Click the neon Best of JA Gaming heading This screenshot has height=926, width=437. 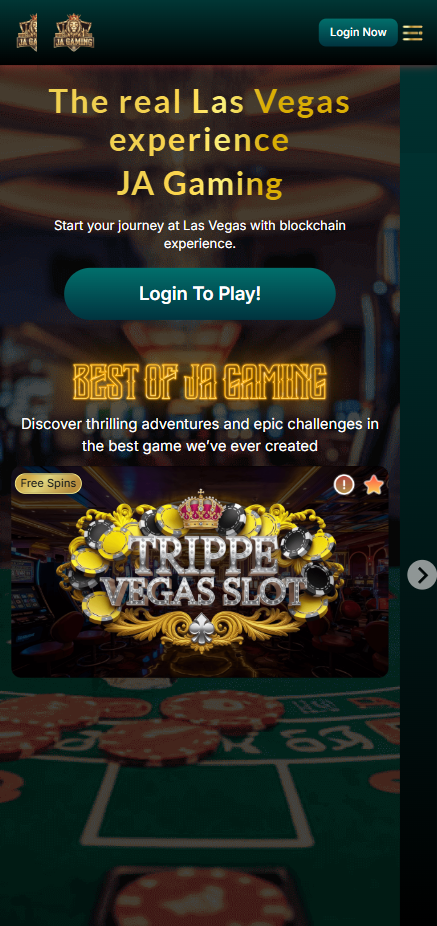[x=200, y=382]
